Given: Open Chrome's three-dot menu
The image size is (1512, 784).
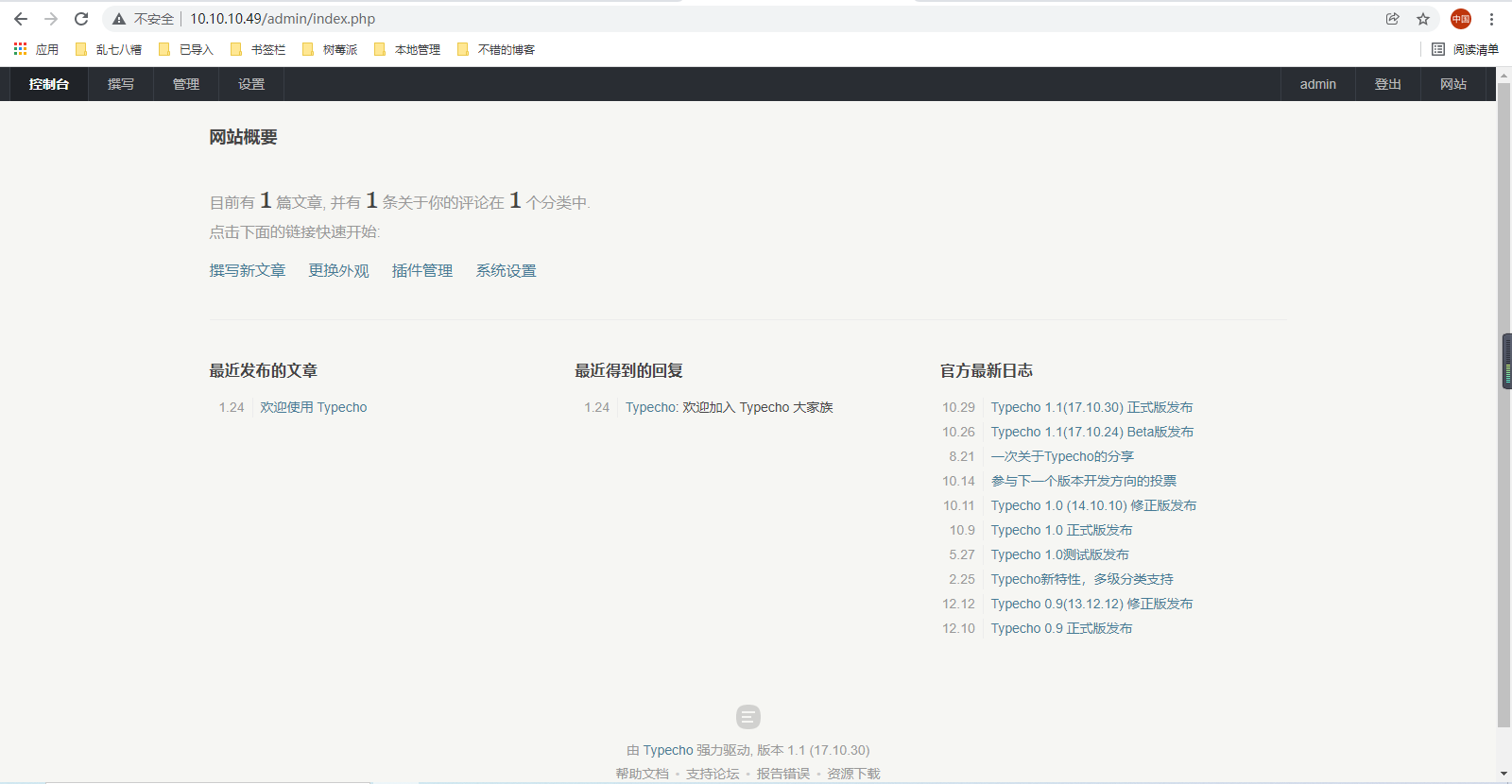Looking at the screenshot, I should pos(1492,19).
